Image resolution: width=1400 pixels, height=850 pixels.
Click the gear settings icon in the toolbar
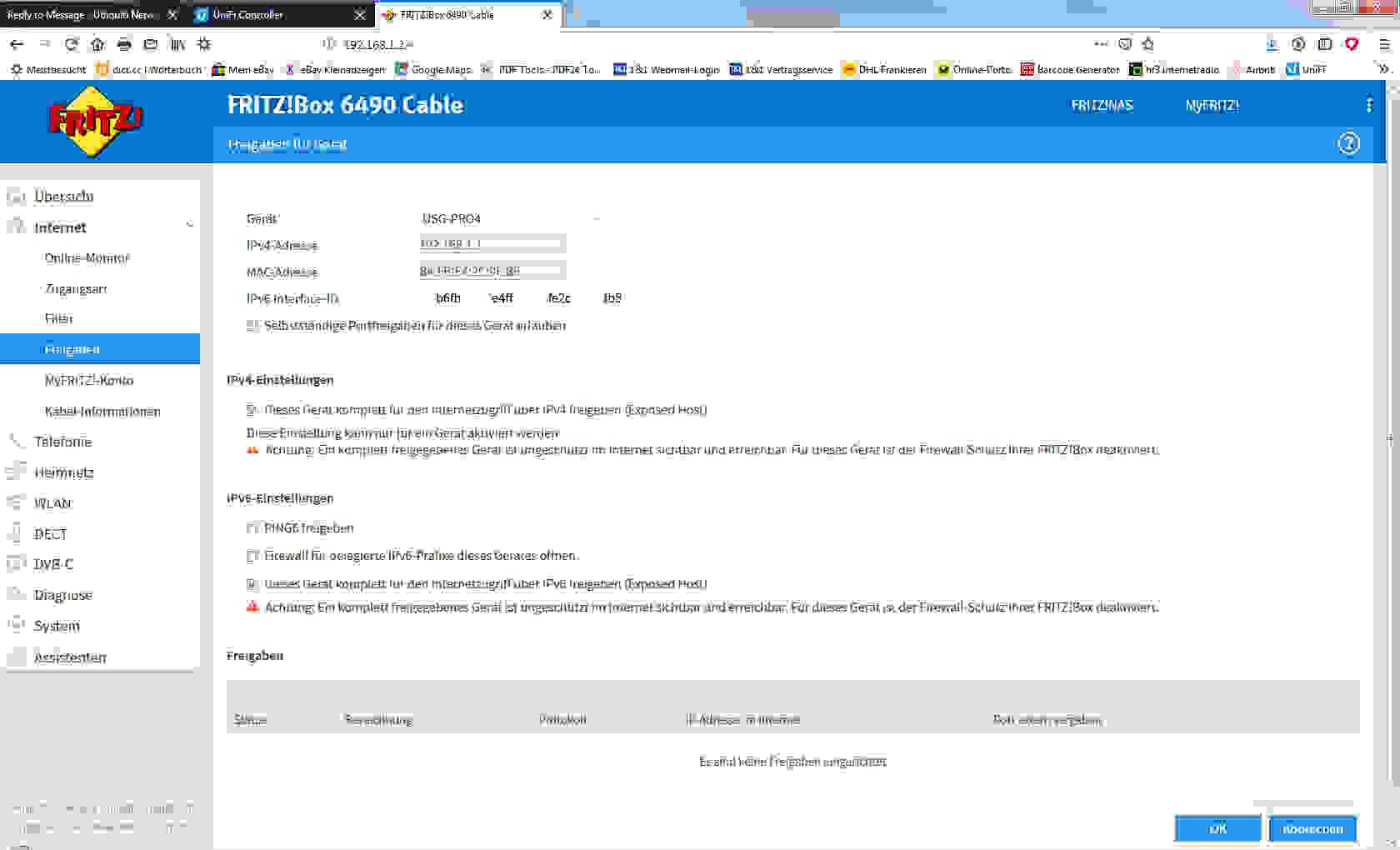(x=203, y=44)
